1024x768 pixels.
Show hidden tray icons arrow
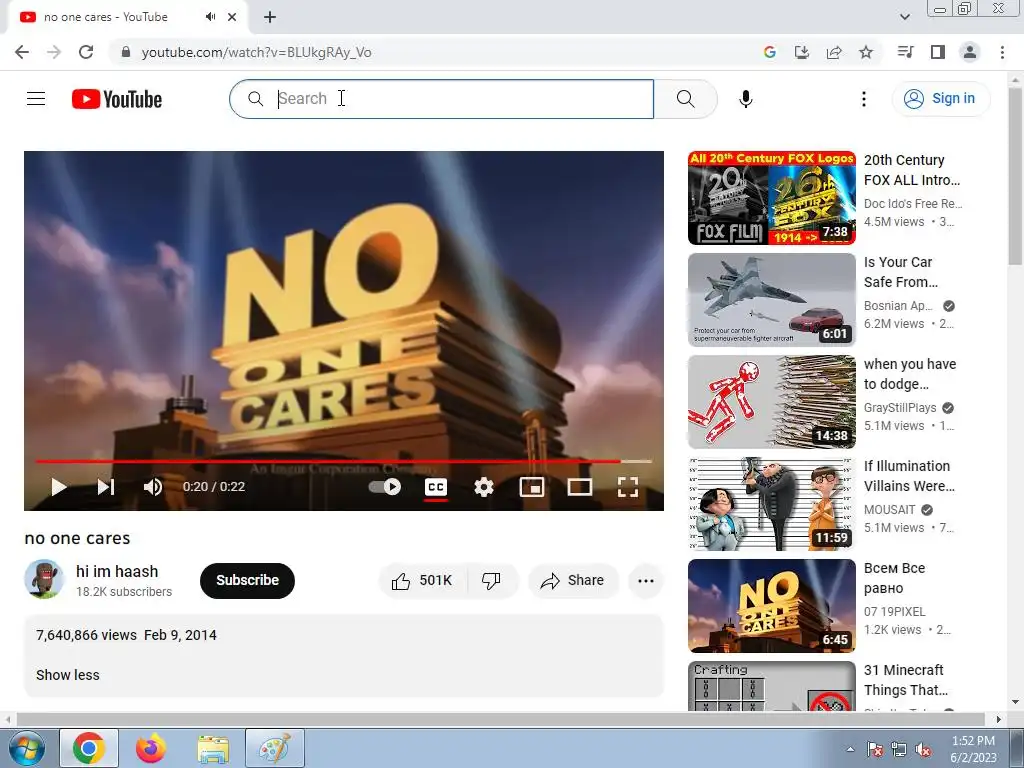(x=850, y=749)
